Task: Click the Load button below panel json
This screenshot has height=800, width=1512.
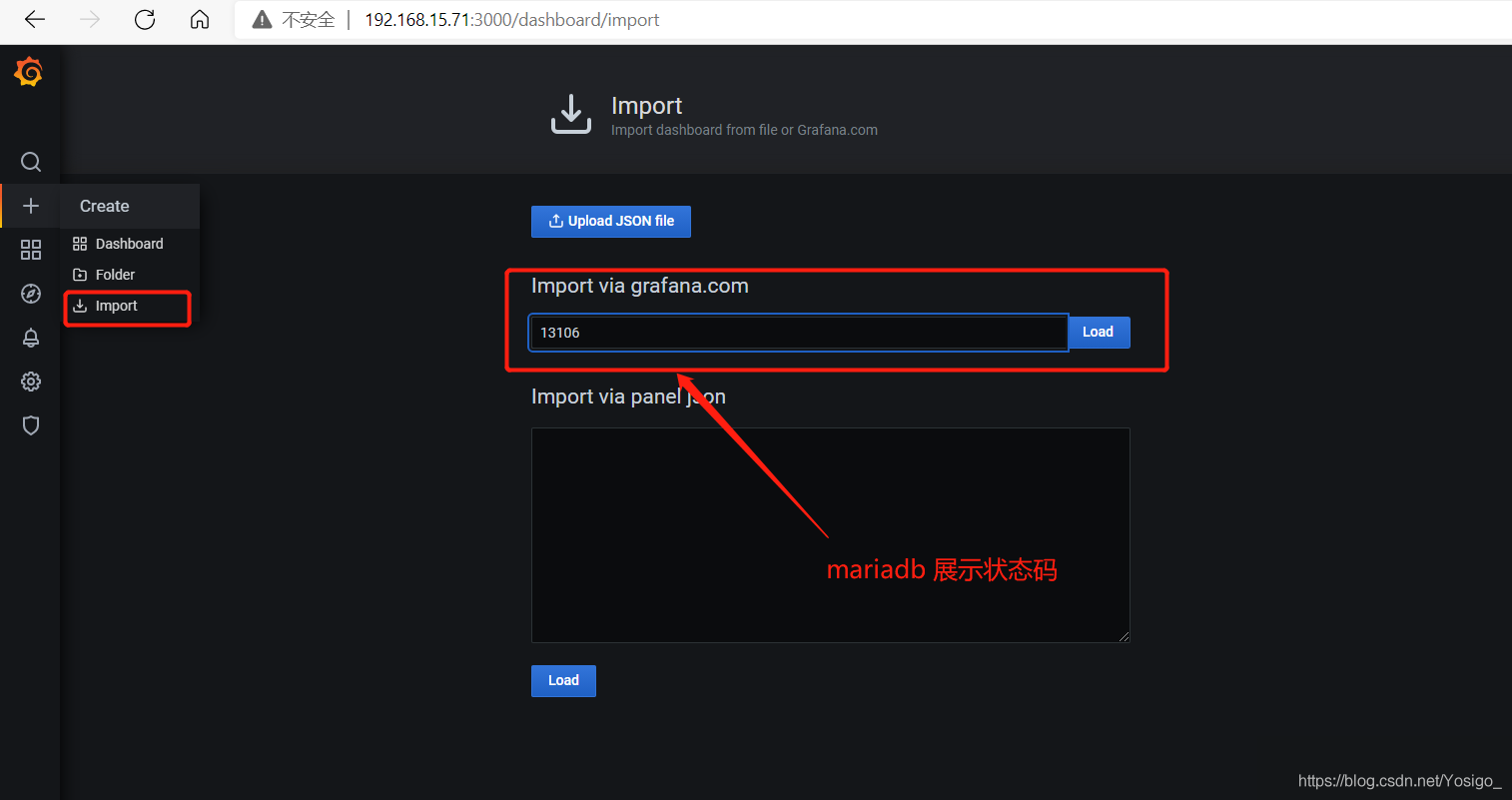Action: [x=563, y=680]
